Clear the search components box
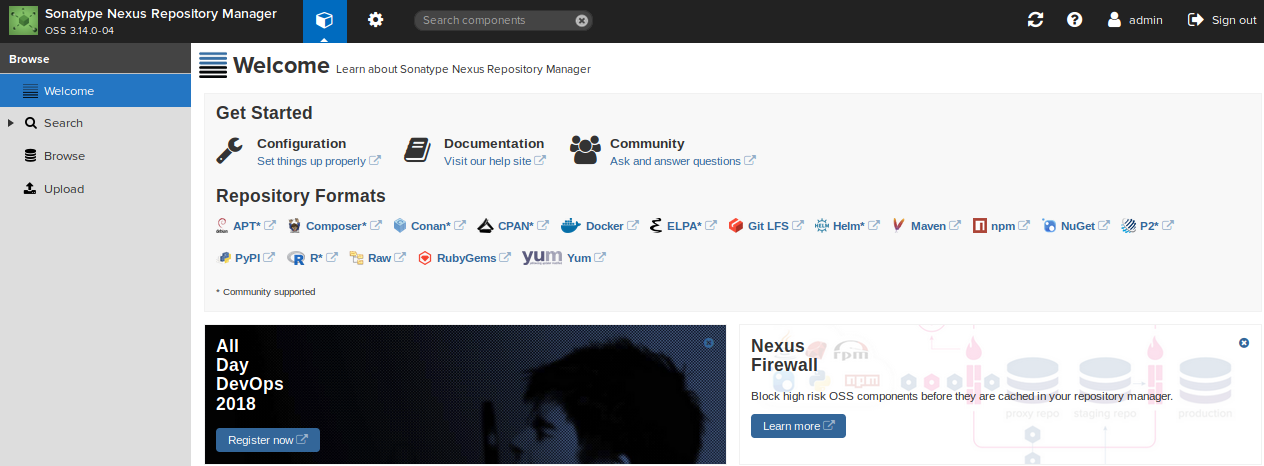This screenshot has height=466, width=1264. [582, 20]
